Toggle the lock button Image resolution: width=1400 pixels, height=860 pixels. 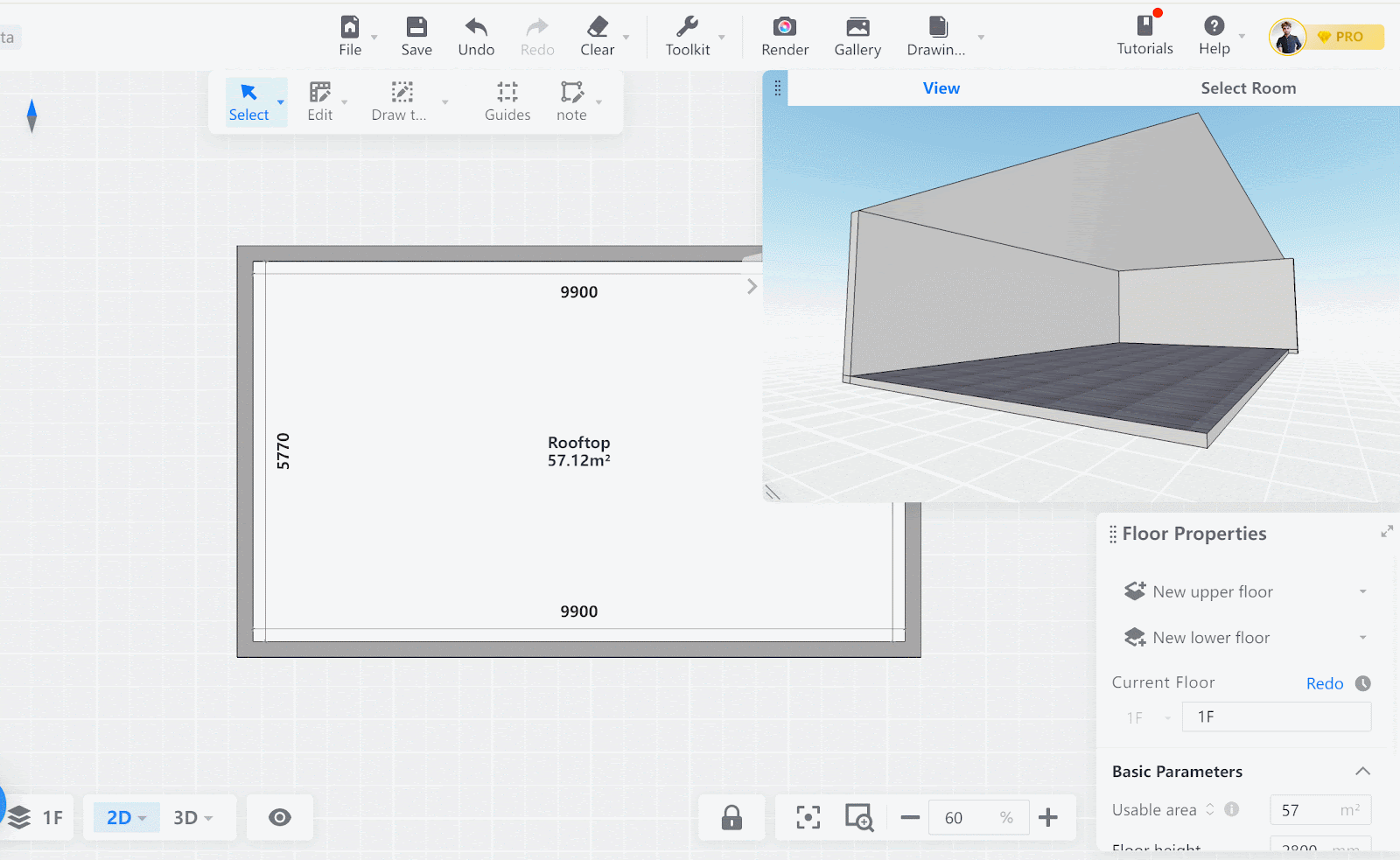tap(731, 817)
